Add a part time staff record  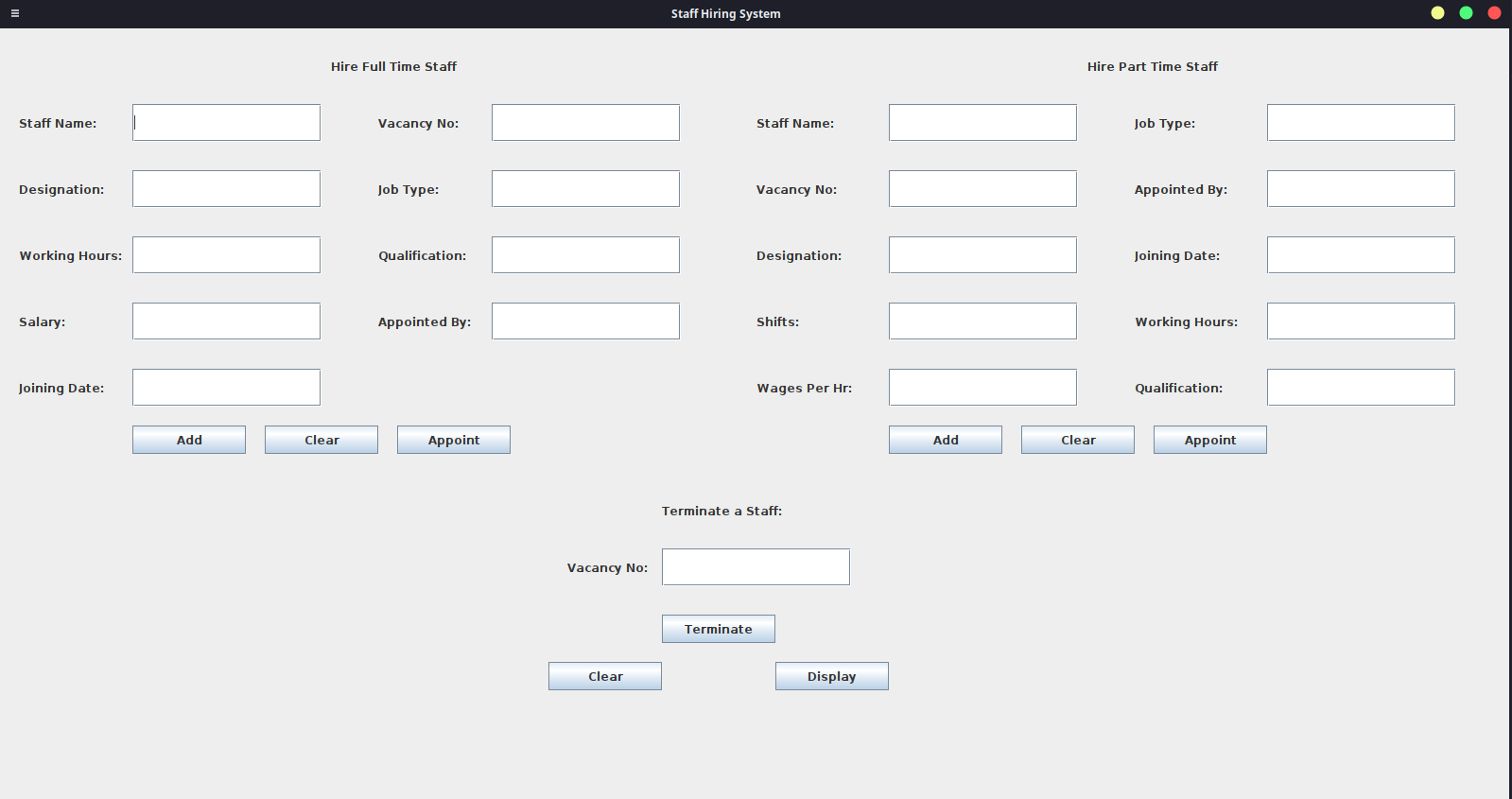coord(946,440)
